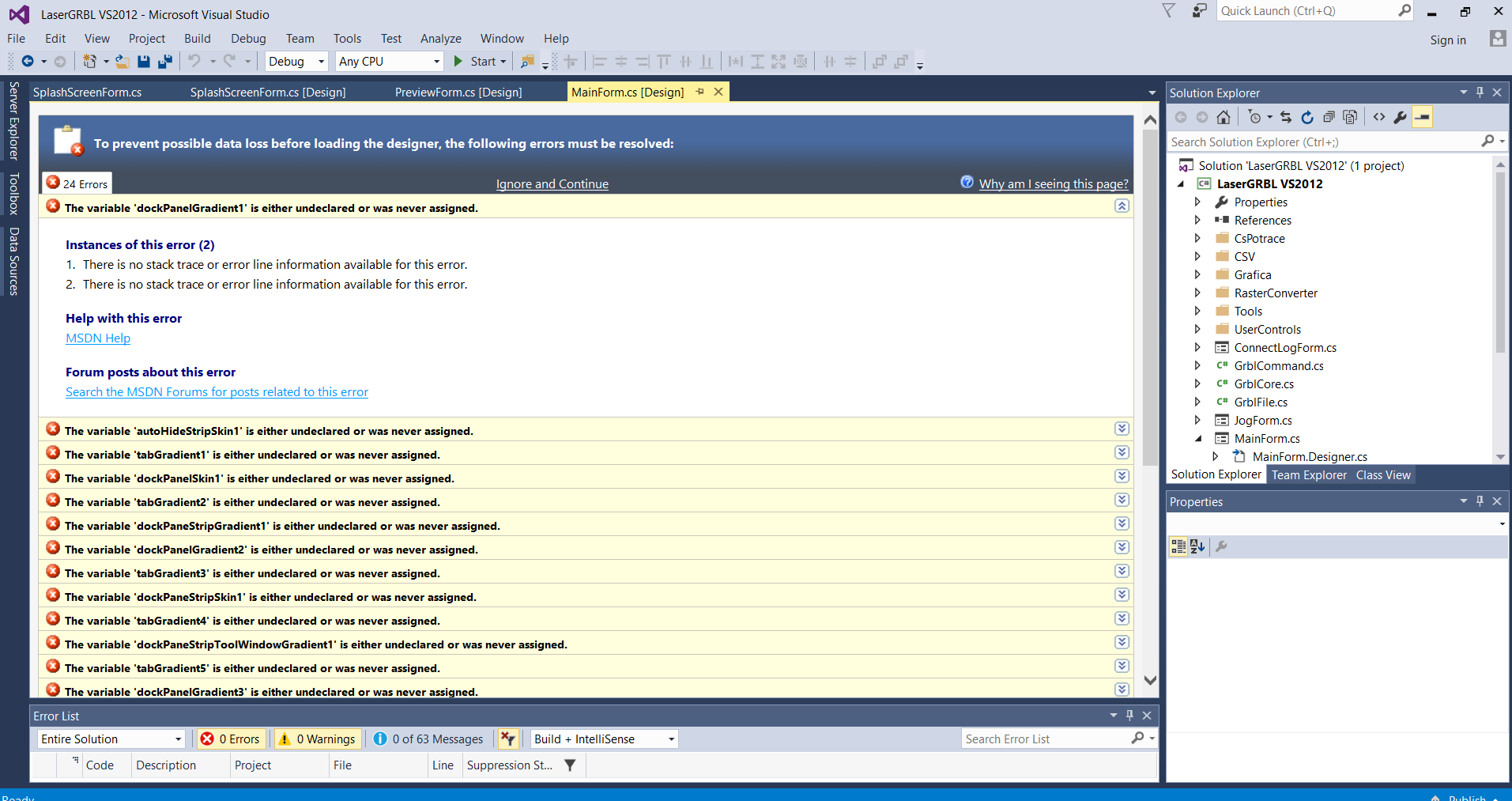Toggle Show All Files in Solution Explorer
1512x801 pixels.
click(x=1350, y=117)
